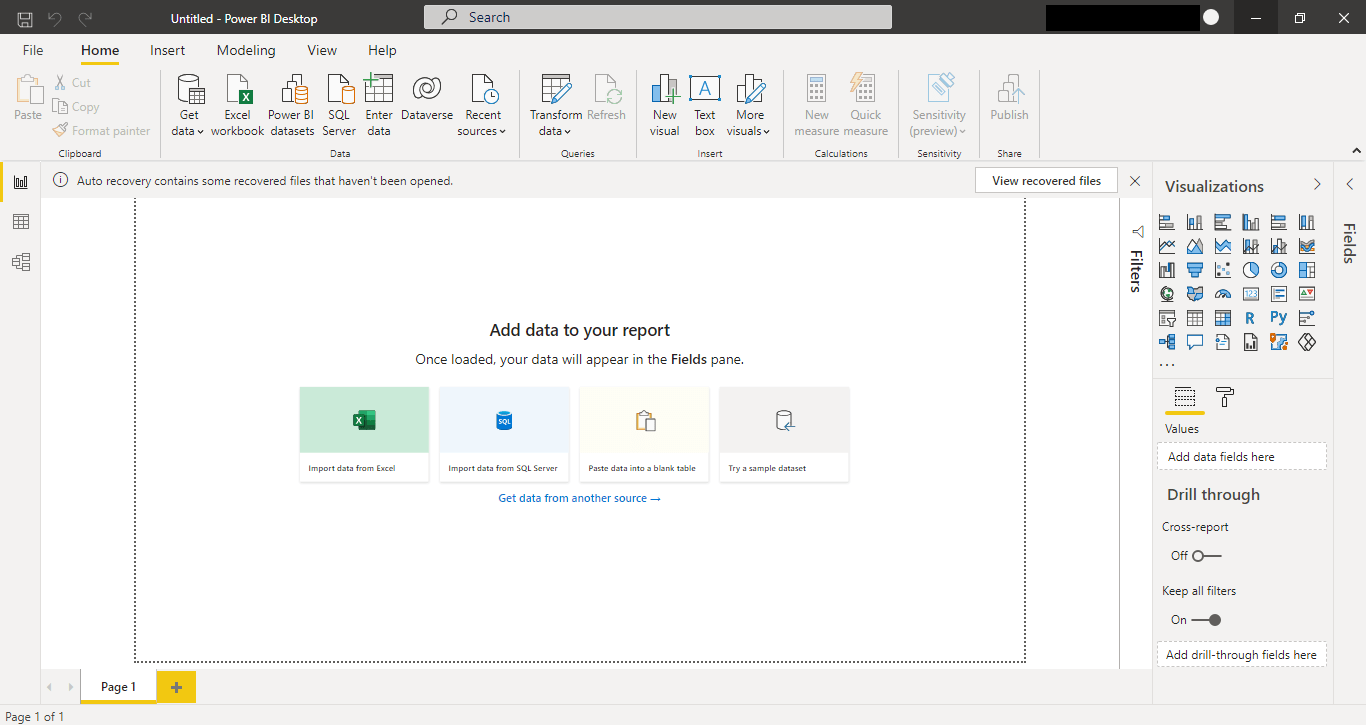Select the Table visualization icon
The width and height of the screenshot is (1366, 725).
coord(1195,317)
